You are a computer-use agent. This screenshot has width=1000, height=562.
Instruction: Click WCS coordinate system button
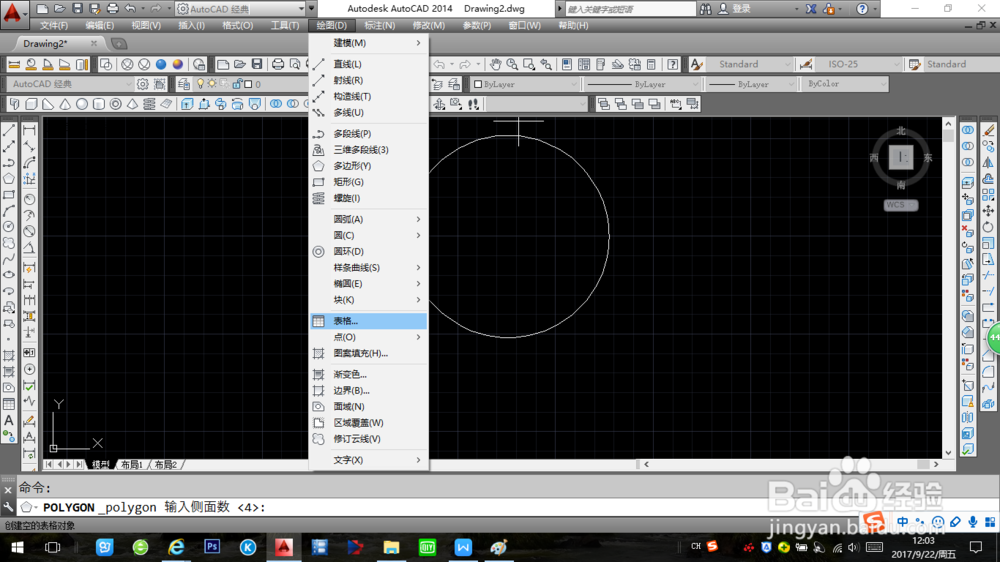coord(901,205)
